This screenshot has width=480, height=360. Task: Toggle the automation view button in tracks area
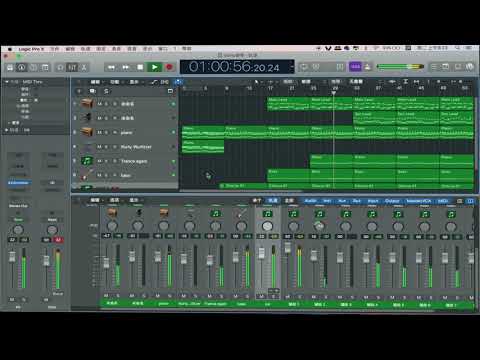(x=154, y=82)
